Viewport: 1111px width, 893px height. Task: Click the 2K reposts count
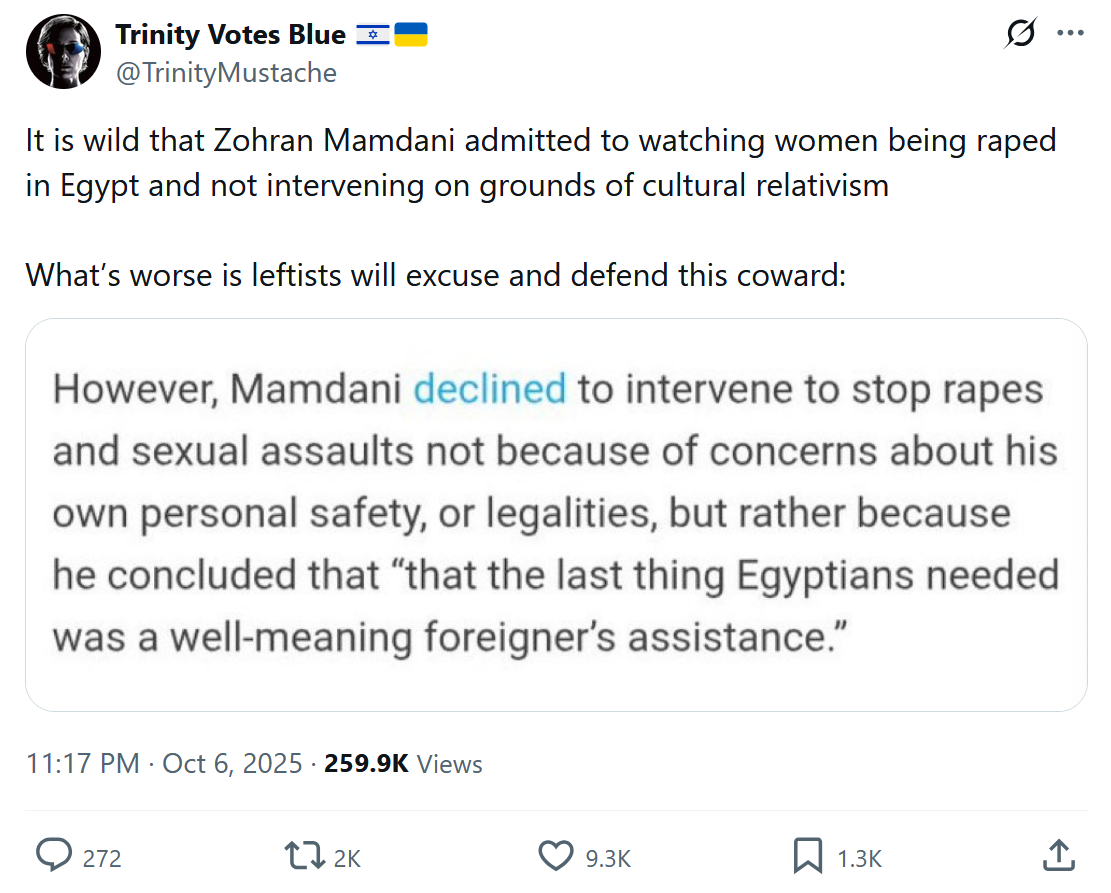(346, 857)
